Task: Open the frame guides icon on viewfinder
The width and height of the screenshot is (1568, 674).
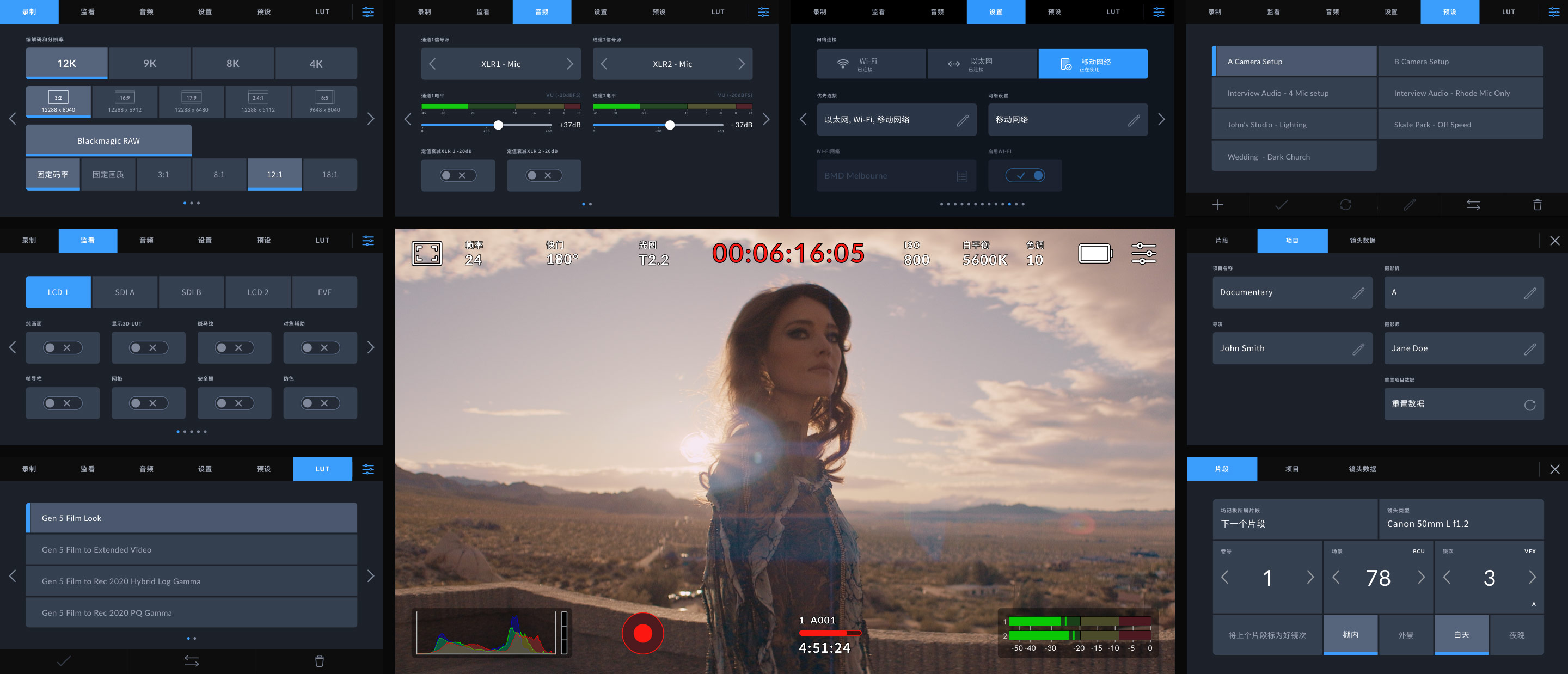Action: [x=428, y=253]
